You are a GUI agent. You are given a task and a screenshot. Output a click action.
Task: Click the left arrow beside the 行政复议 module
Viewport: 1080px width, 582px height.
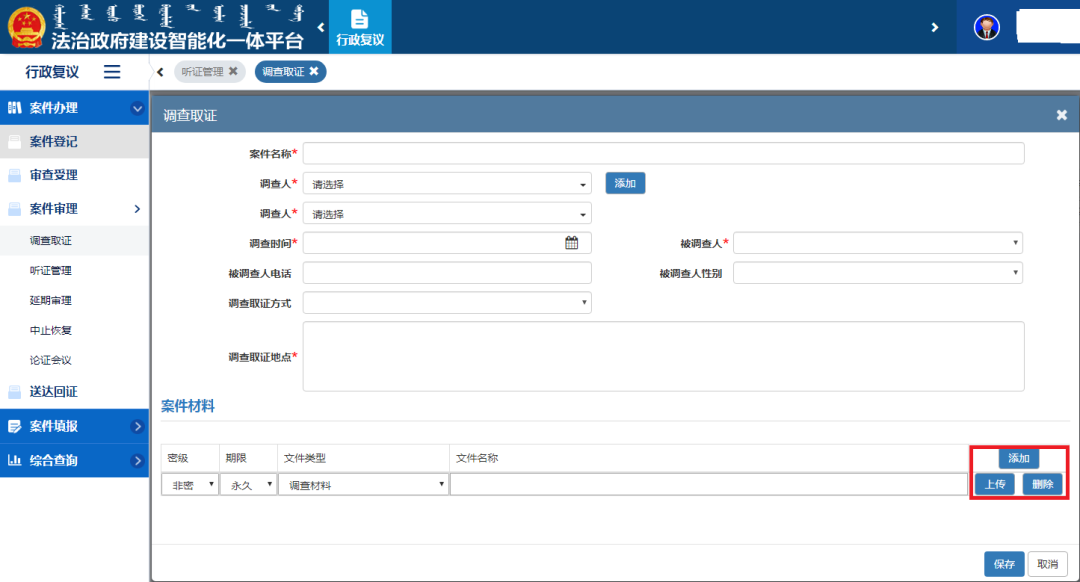pyautogui.click(x=321, y=28)
